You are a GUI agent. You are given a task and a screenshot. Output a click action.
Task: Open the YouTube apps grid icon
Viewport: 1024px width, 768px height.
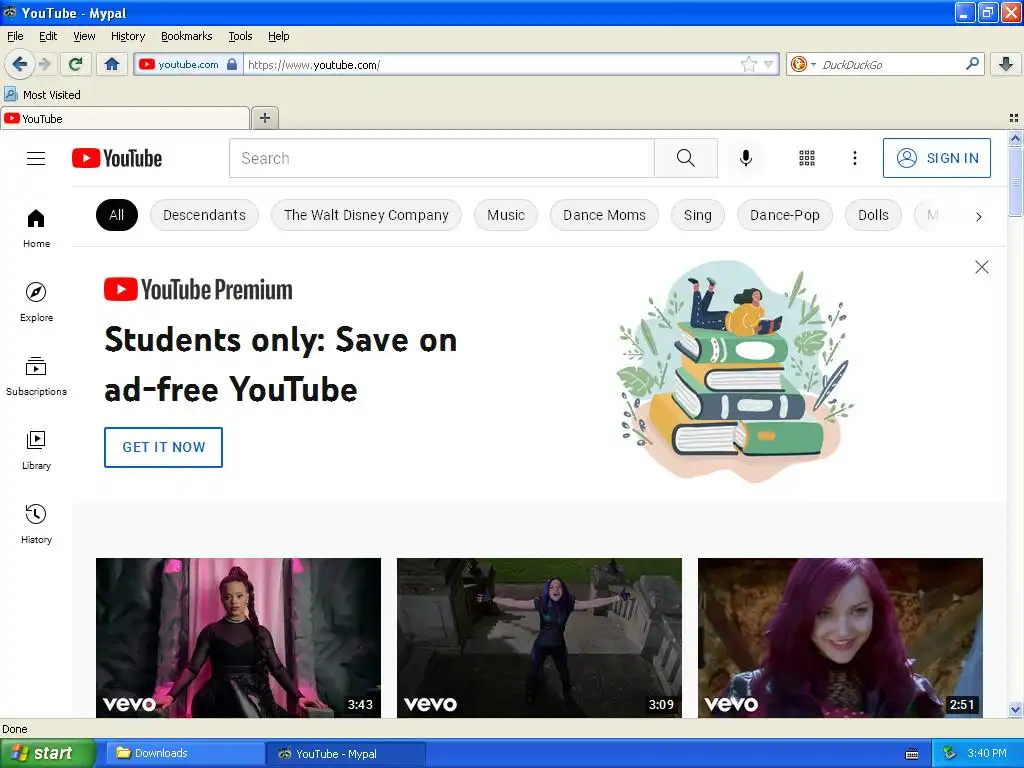point(807,158)
